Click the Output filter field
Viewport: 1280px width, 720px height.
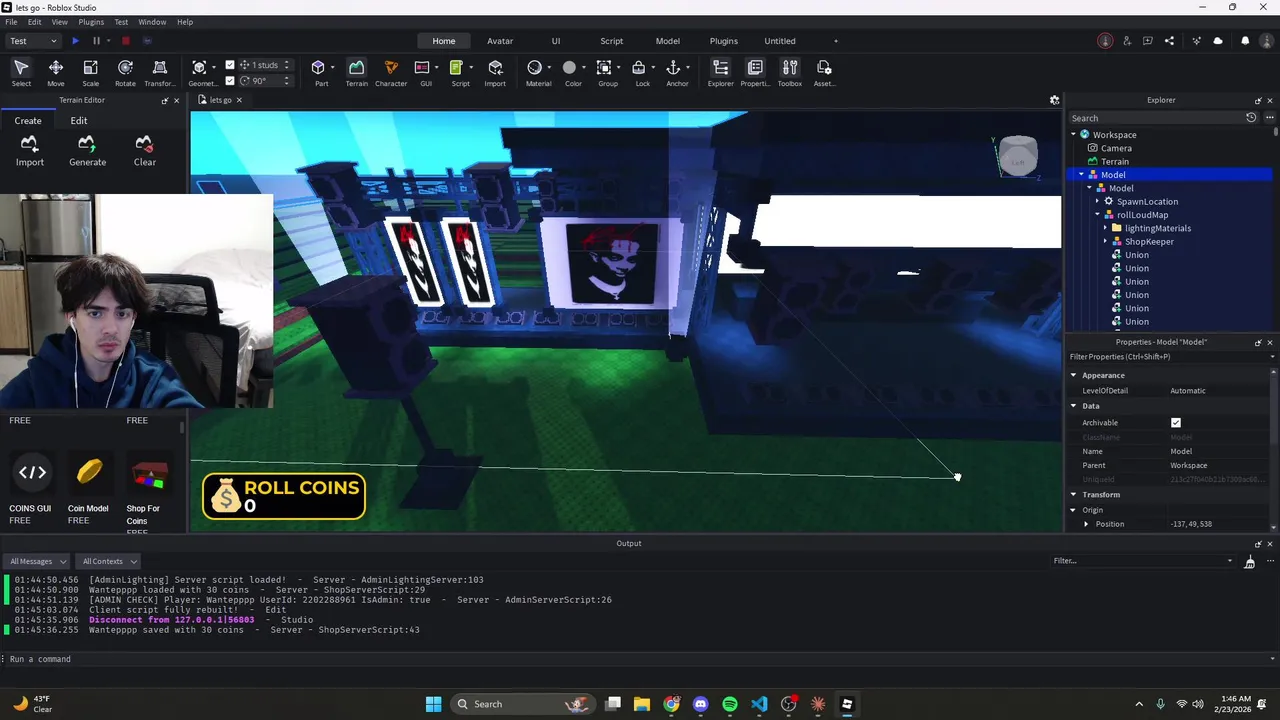1144,561
